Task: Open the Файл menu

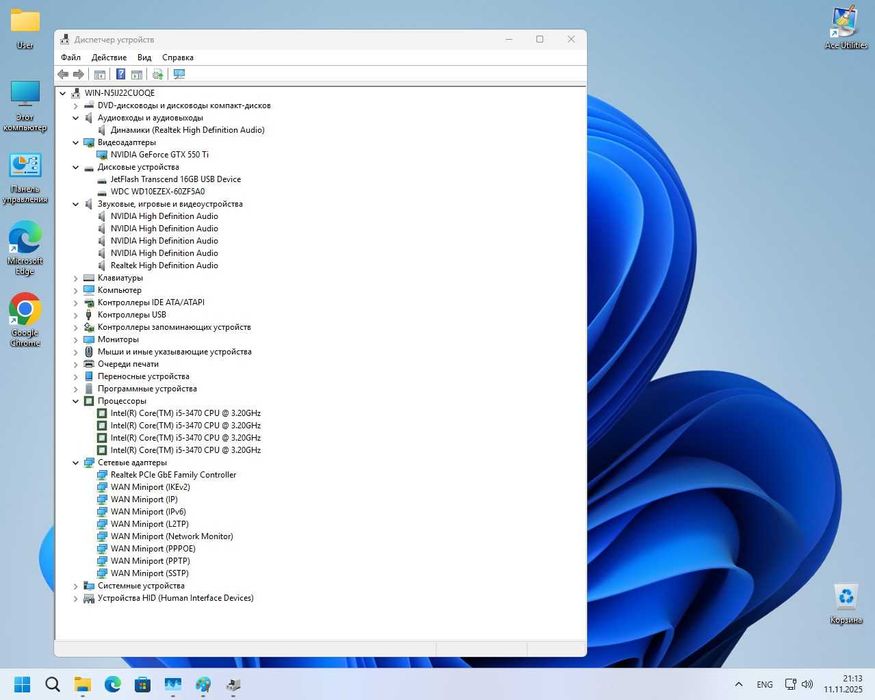Action: click(x=71, y=57)
